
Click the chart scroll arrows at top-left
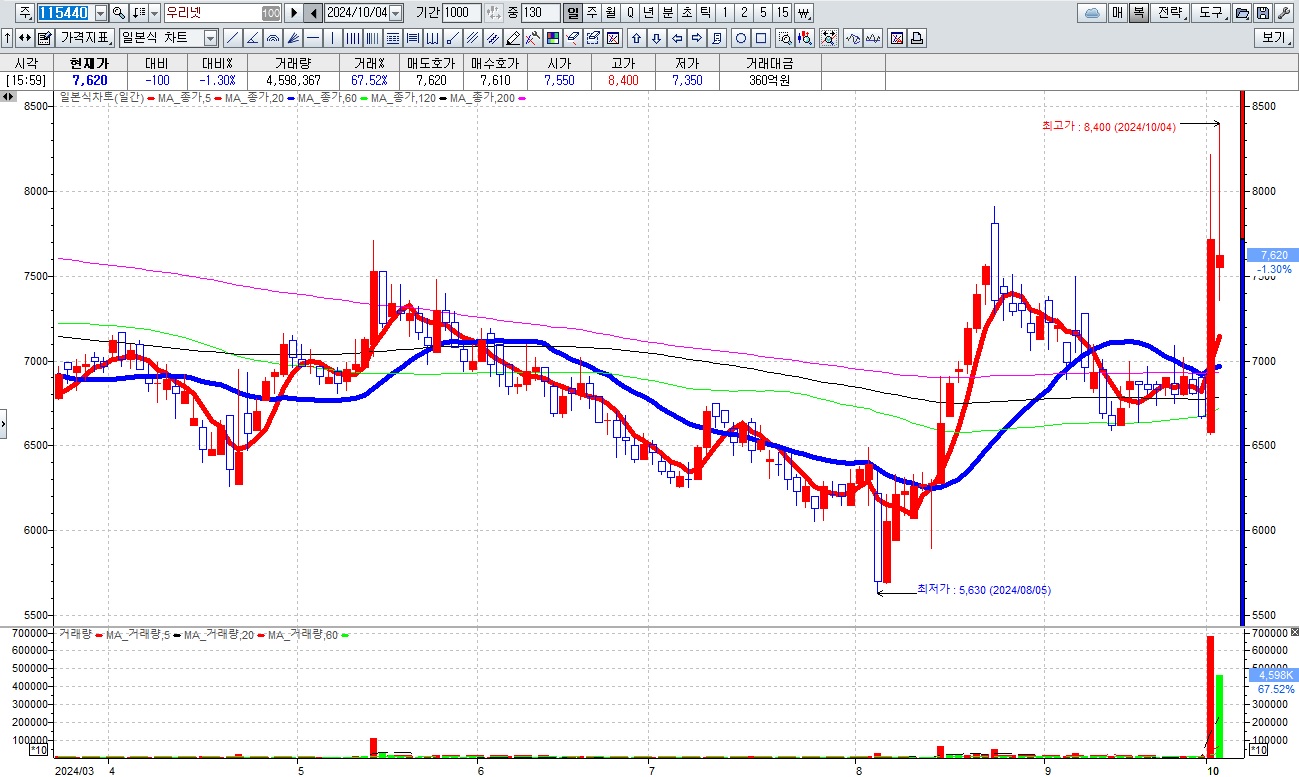[x=9, y=97]
